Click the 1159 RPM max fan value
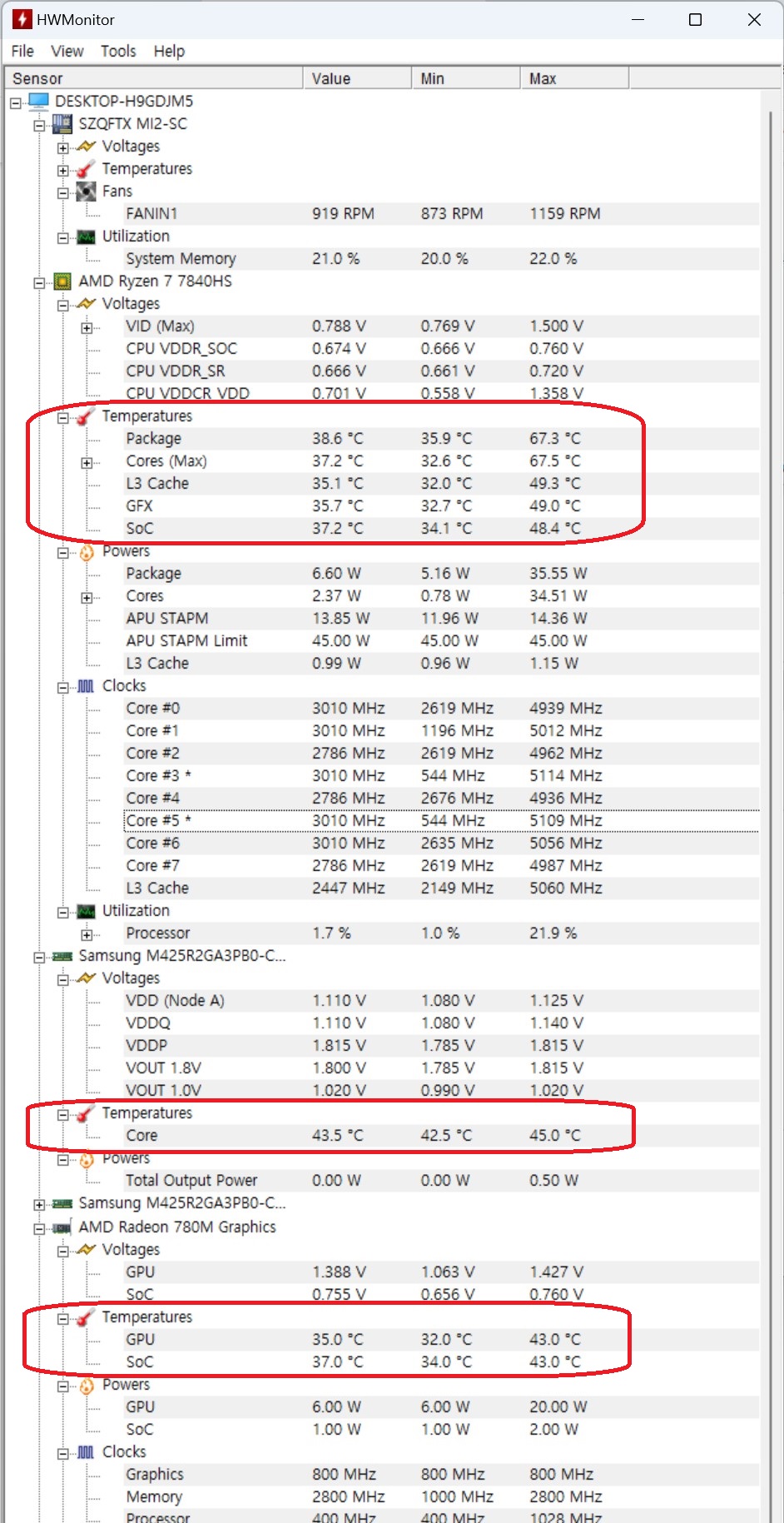This screenshot has height=1523, width=784. click(565, 214)
